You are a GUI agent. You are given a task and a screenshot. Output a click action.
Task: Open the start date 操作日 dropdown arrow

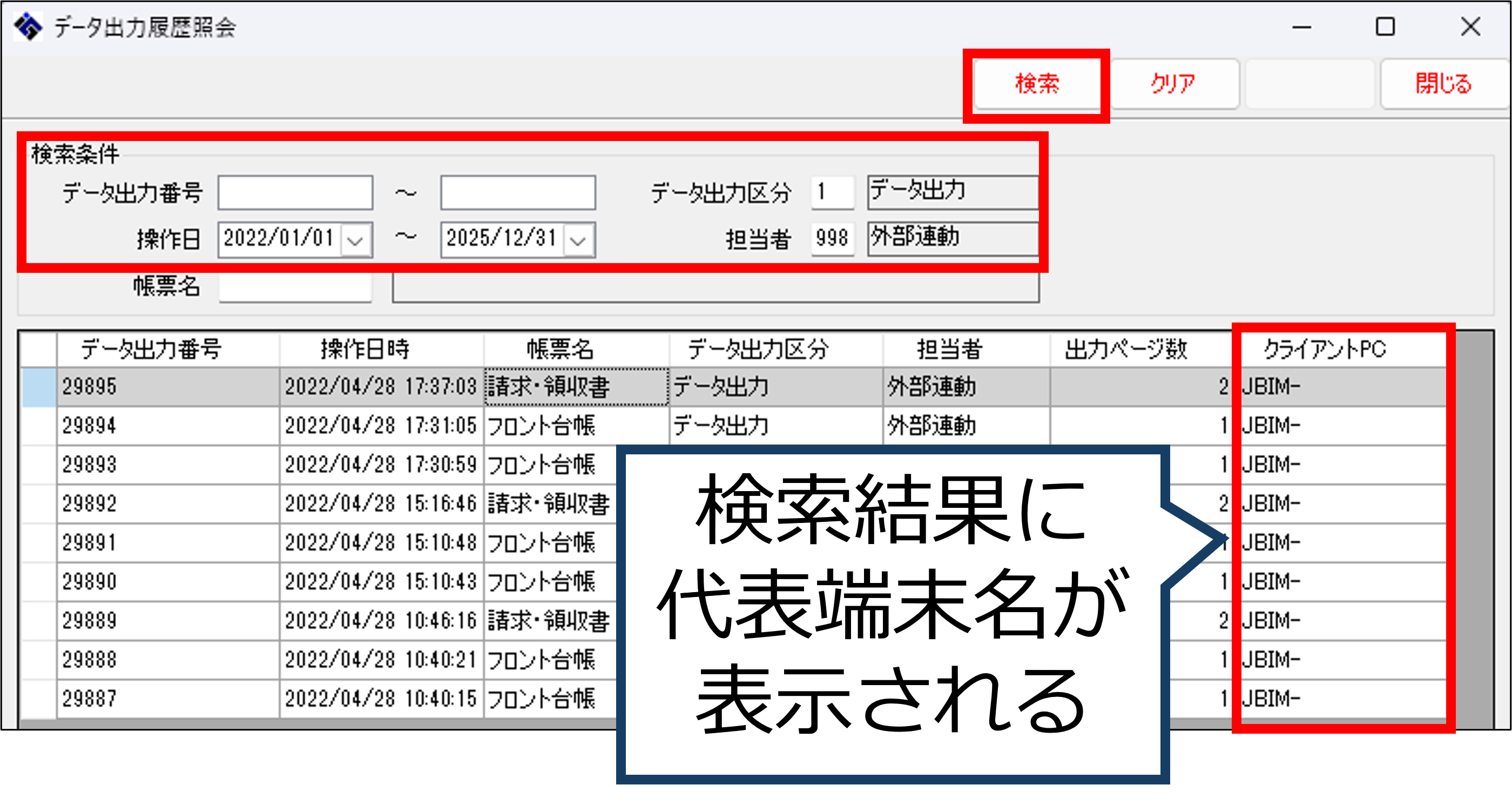pyautogui.click(x=356, y=239)
